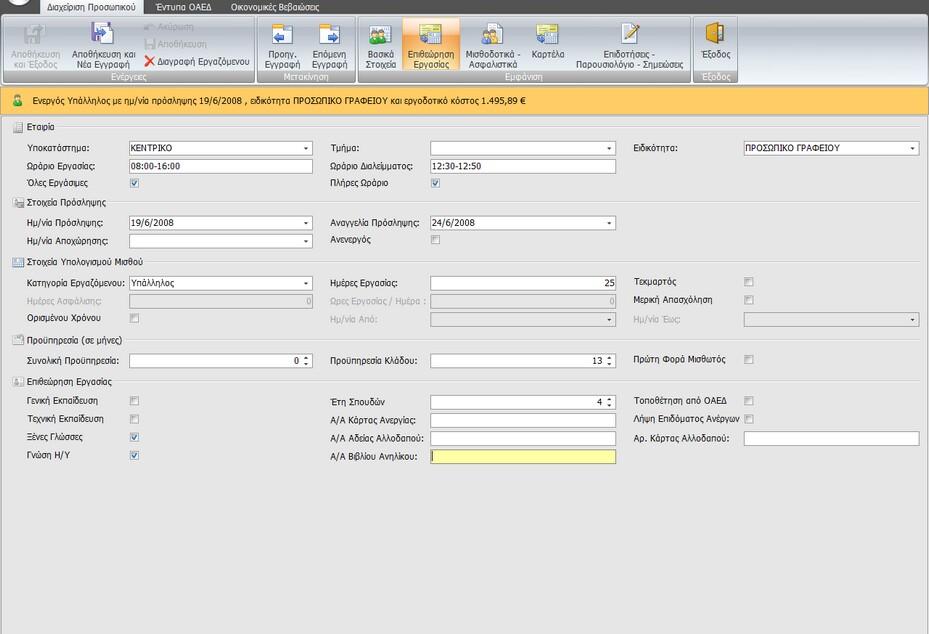The image size is (929, 634).
Task: Click Save and New Record icon
Action: [x=102, y=33]
